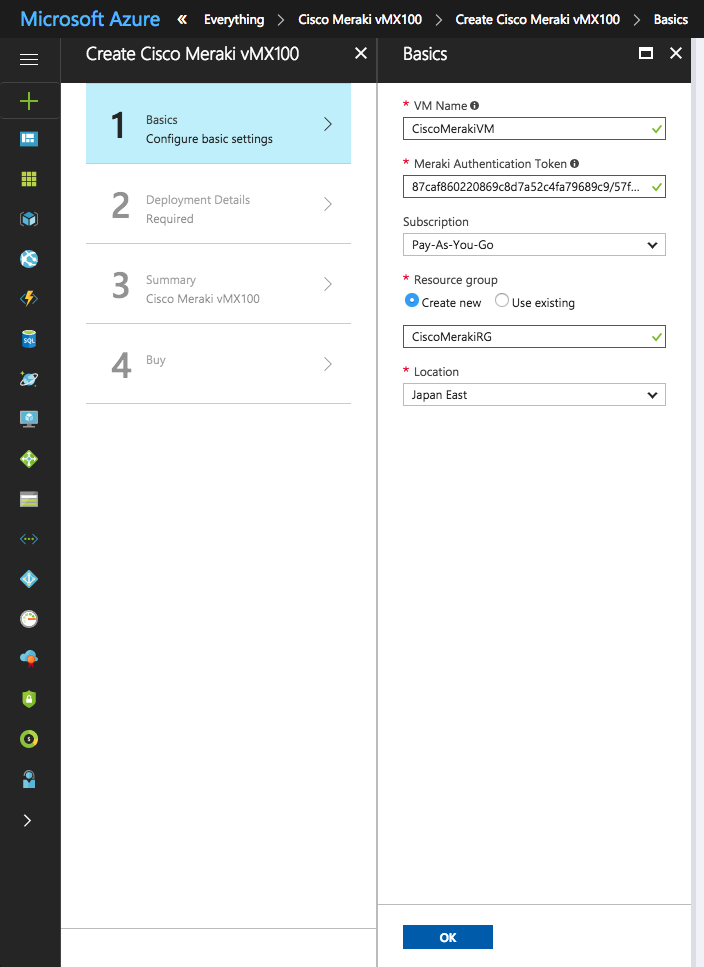Click the Everything breadcrumb
Image resolution: width=704 pixels, height=967 pixels.
(x=234, y=20)
